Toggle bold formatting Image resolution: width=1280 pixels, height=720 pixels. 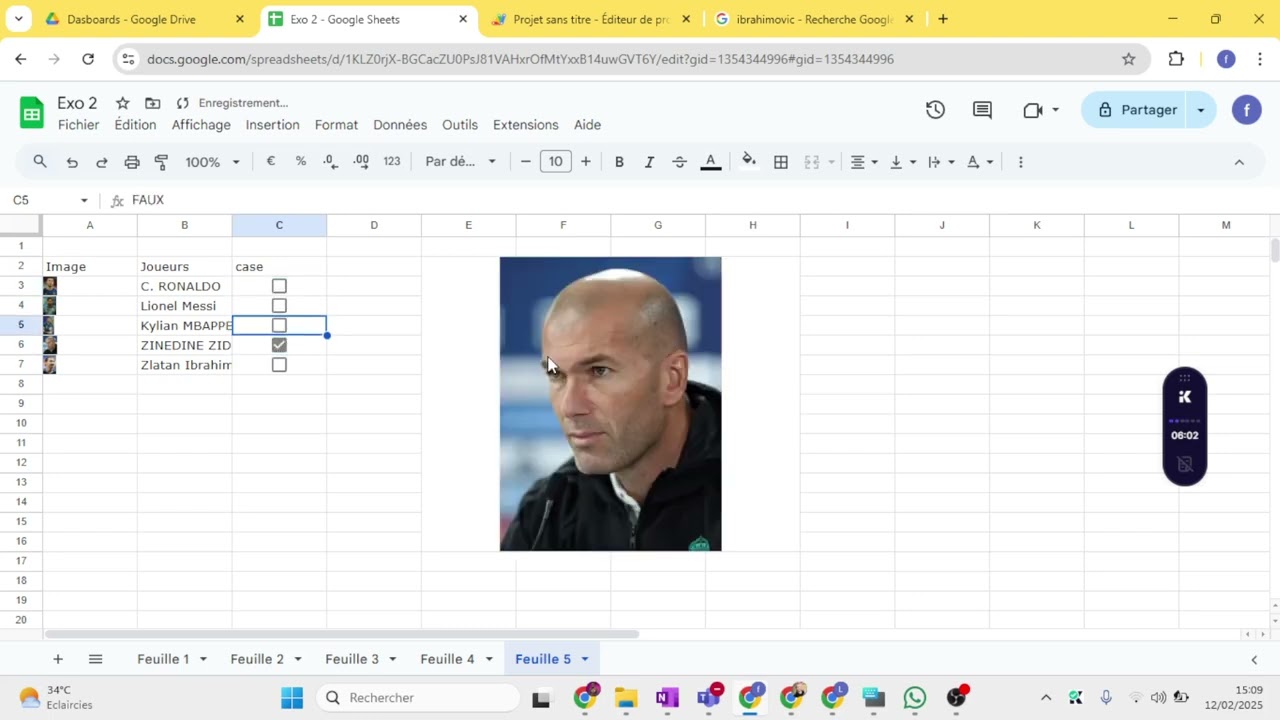point(619,162)
